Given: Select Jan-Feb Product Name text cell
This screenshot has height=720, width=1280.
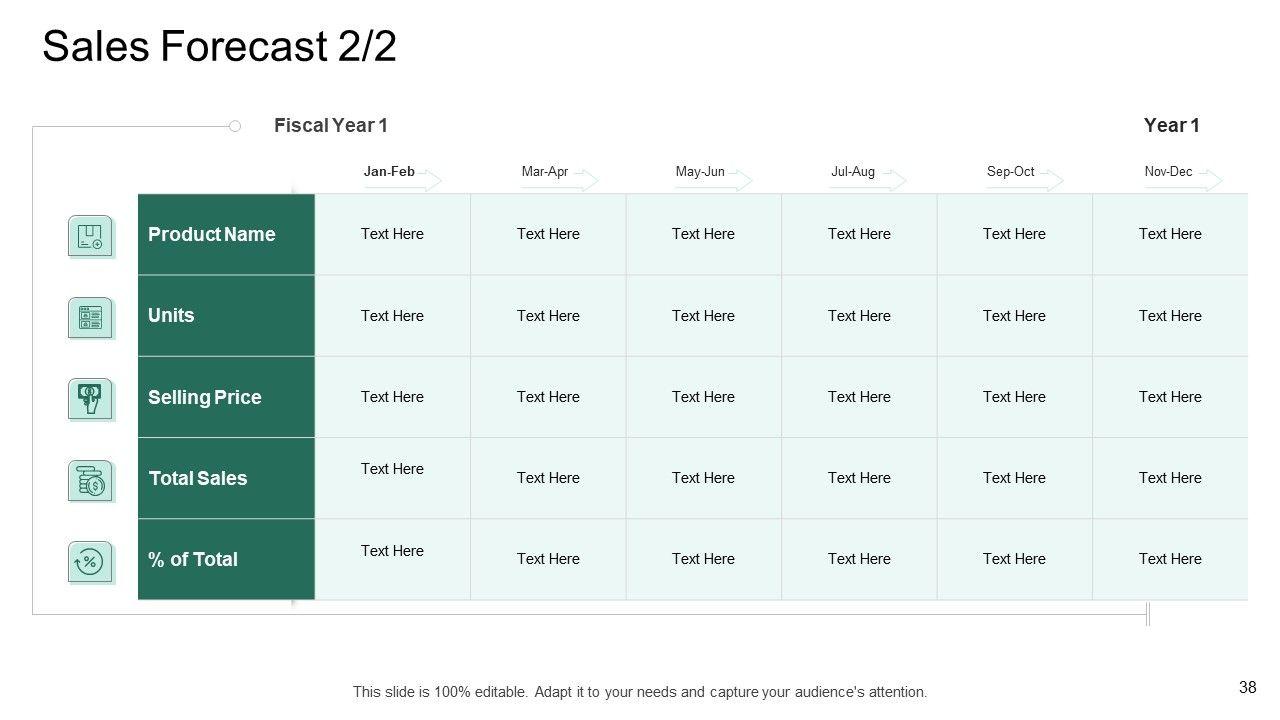Looking at the screenshot, I should (x=392, y=234).
